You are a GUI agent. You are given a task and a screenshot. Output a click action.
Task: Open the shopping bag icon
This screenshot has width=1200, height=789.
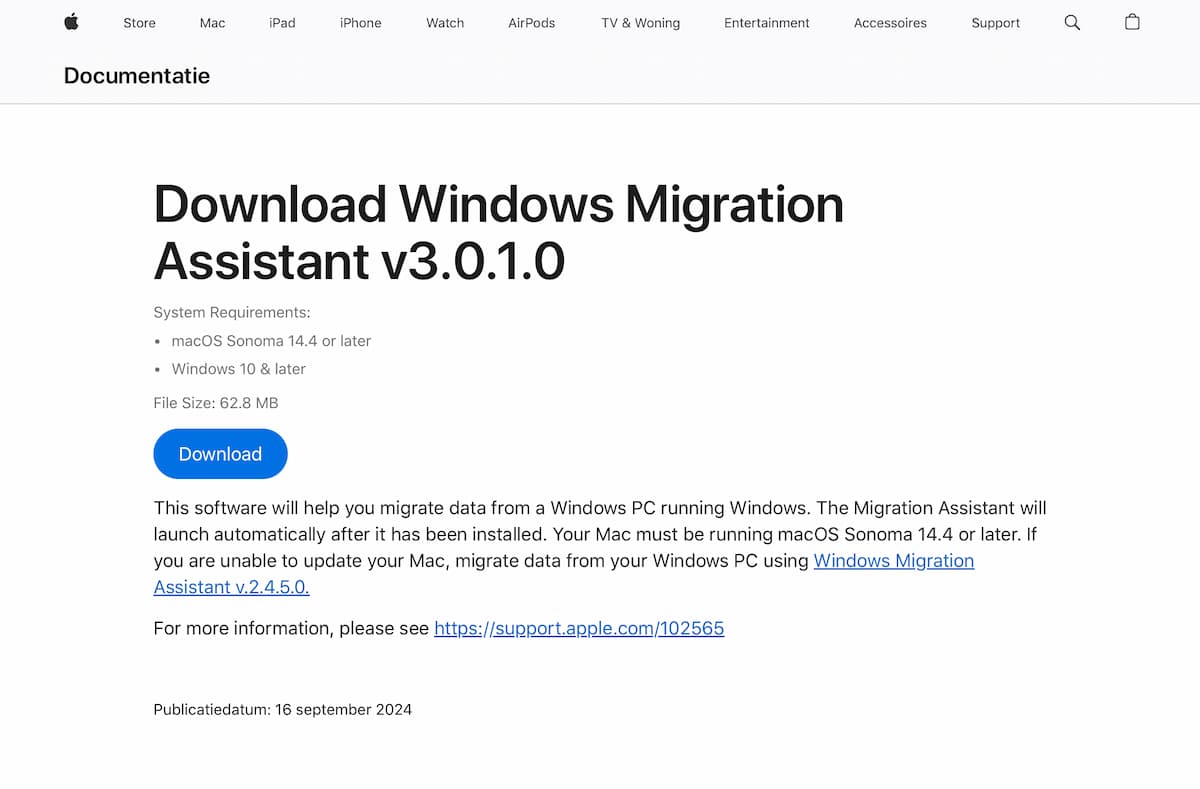pyautogui.click(x=1132, y=22)
